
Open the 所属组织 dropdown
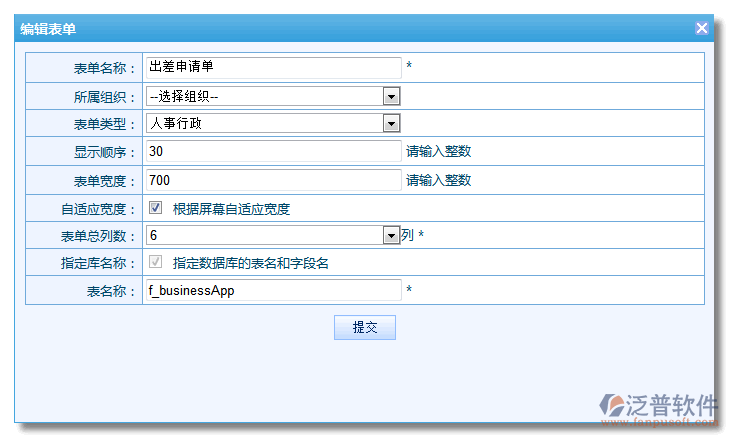click(273, 96)
